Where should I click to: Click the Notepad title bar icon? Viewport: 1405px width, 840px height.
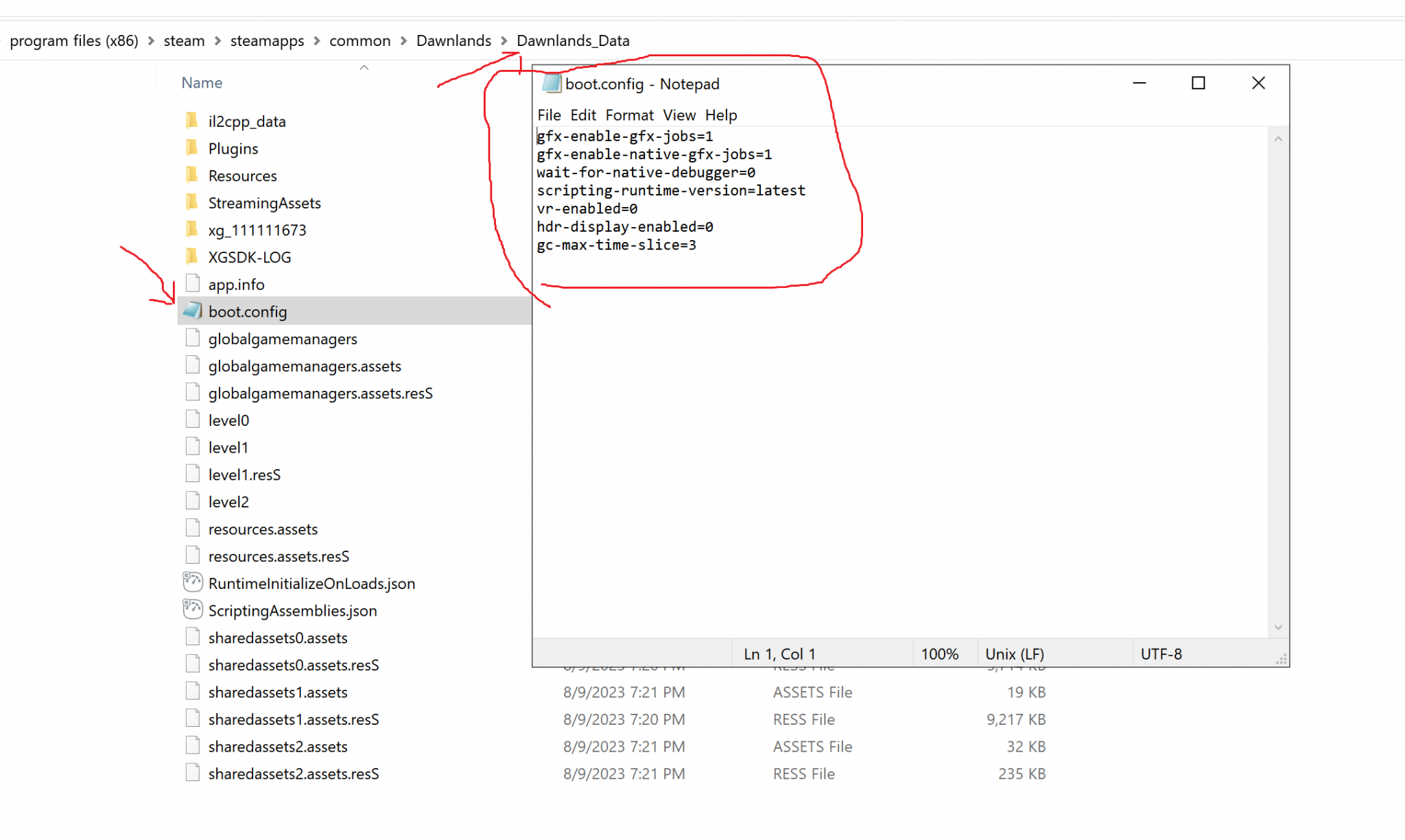[x=552, y=84]
